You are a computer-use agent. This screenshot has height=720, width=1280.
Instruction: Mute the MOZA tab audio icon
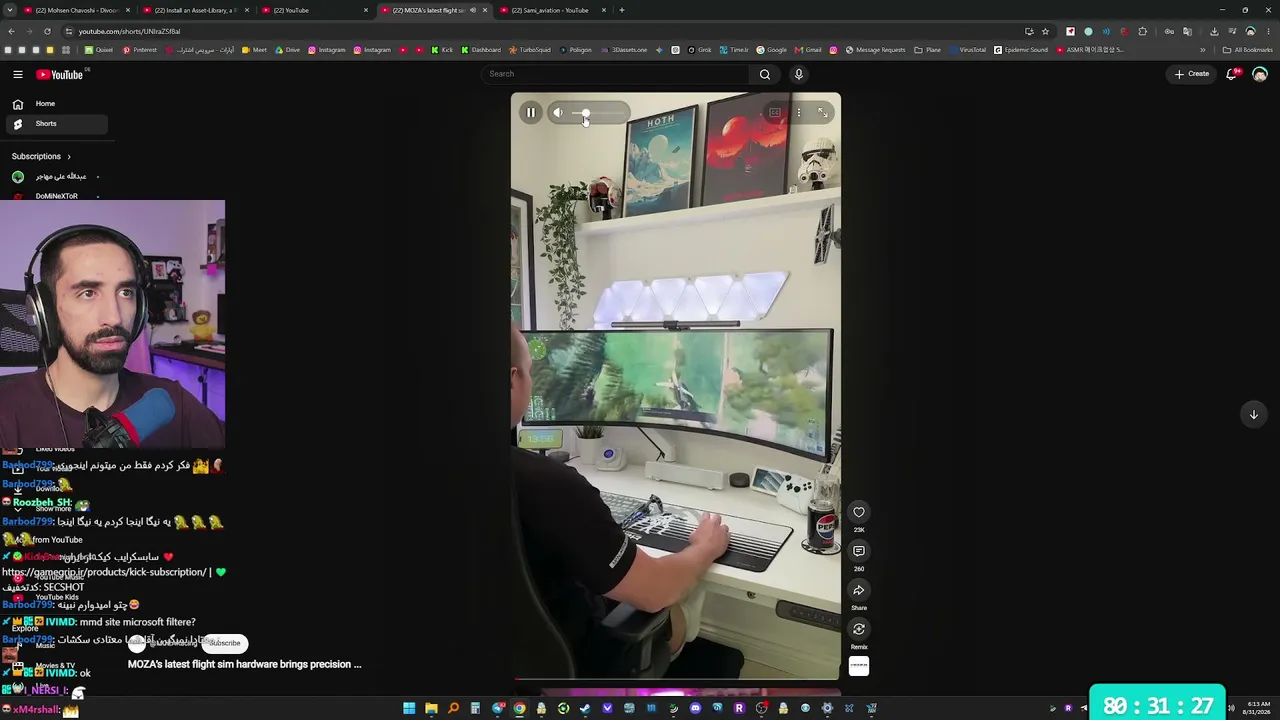[x=473, y=10]
